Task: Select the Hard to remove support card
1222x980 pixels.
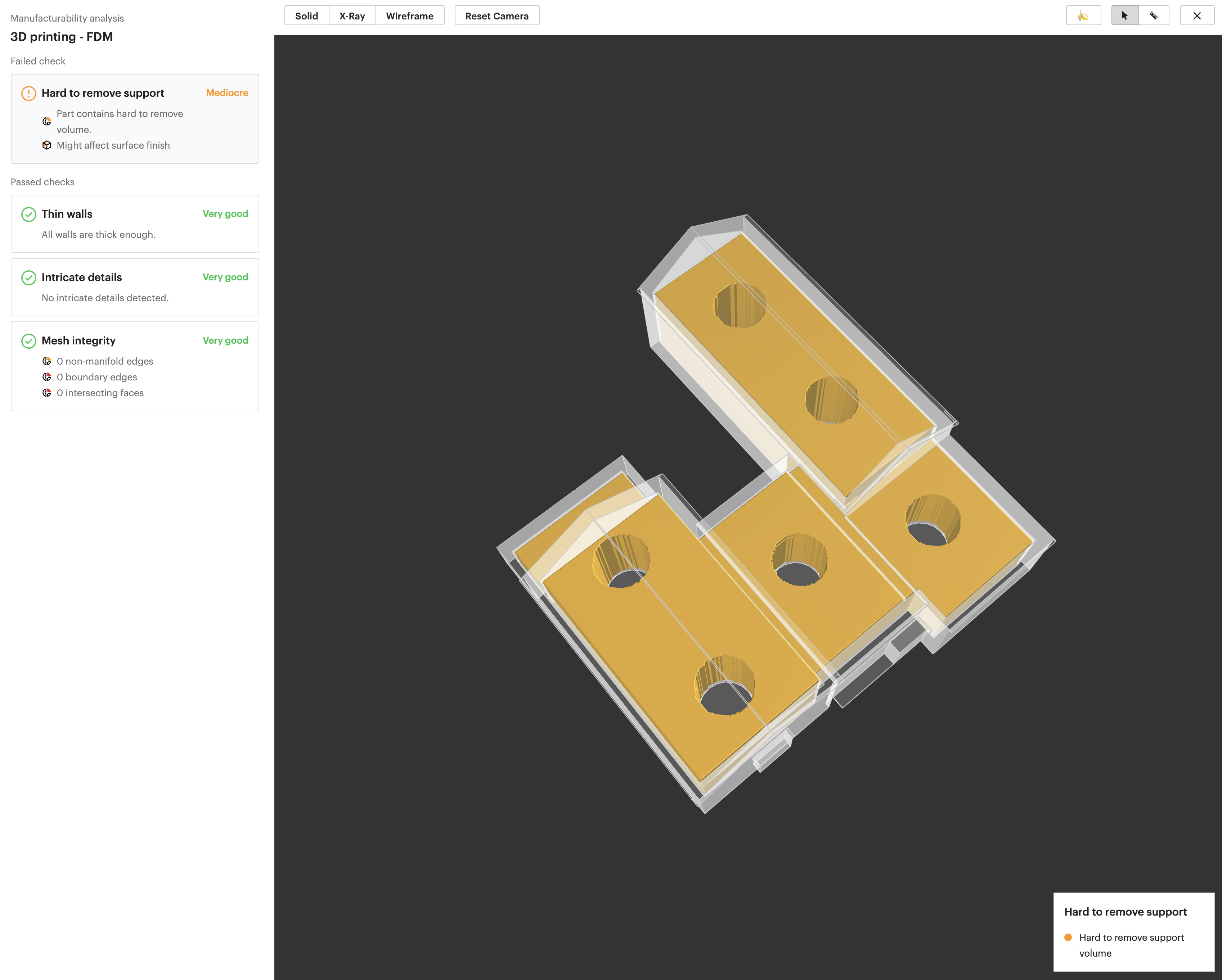Action: pyautogui.click(x=135, y=119)
